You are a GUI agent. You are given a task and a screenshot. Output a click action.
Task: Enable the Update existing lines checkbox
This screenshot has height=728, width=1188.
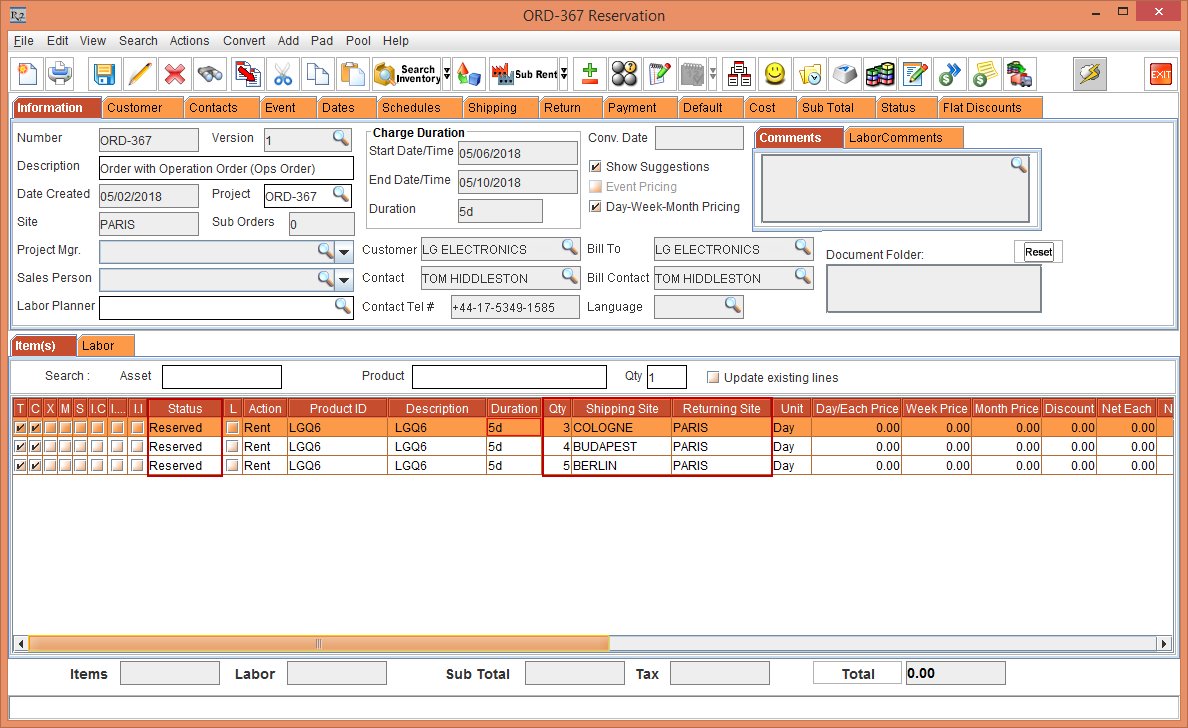click(713, 378)
